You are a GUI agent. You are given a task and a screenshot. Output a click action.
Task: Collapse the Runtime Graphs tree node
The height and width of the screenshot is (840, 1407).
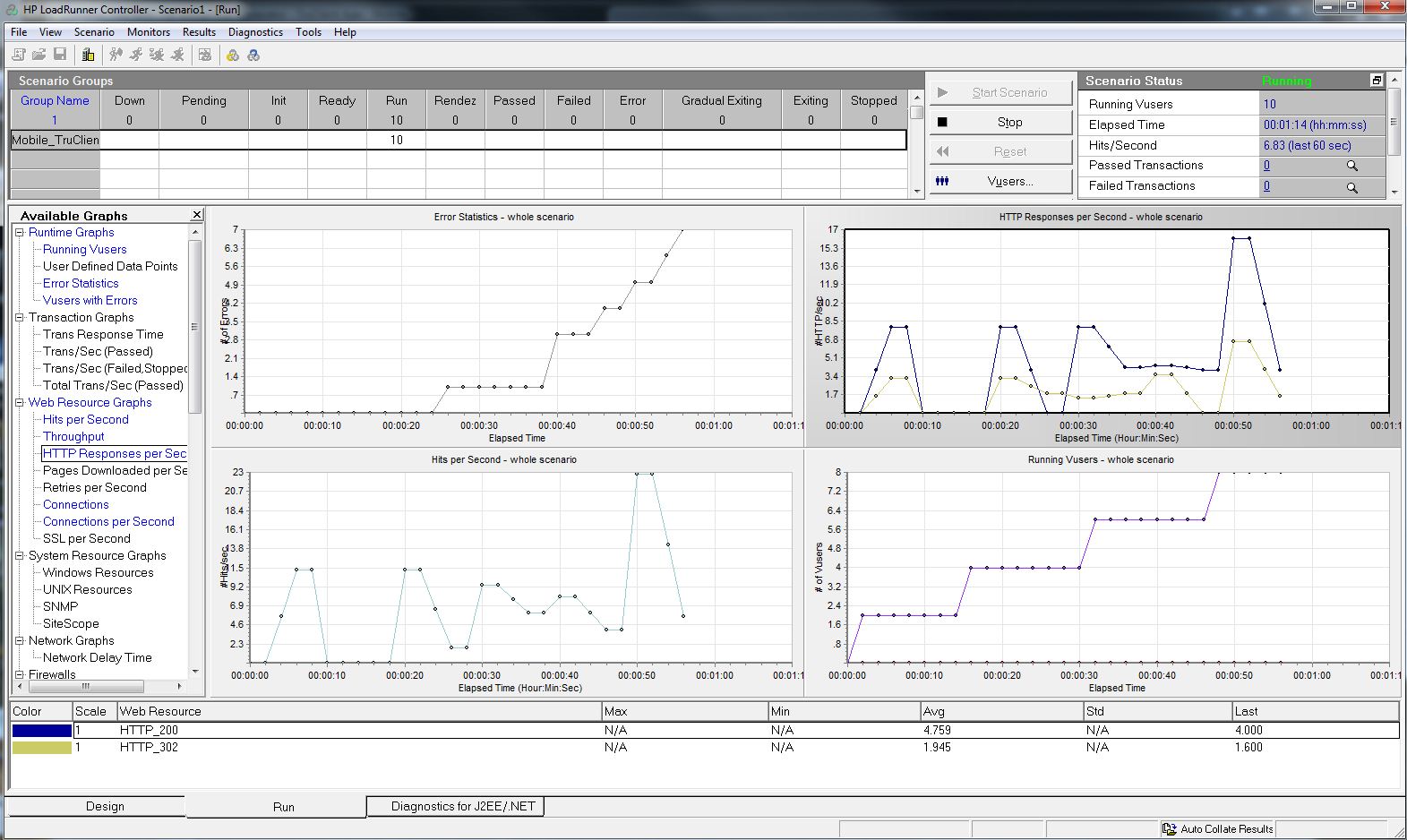(20, 233)
